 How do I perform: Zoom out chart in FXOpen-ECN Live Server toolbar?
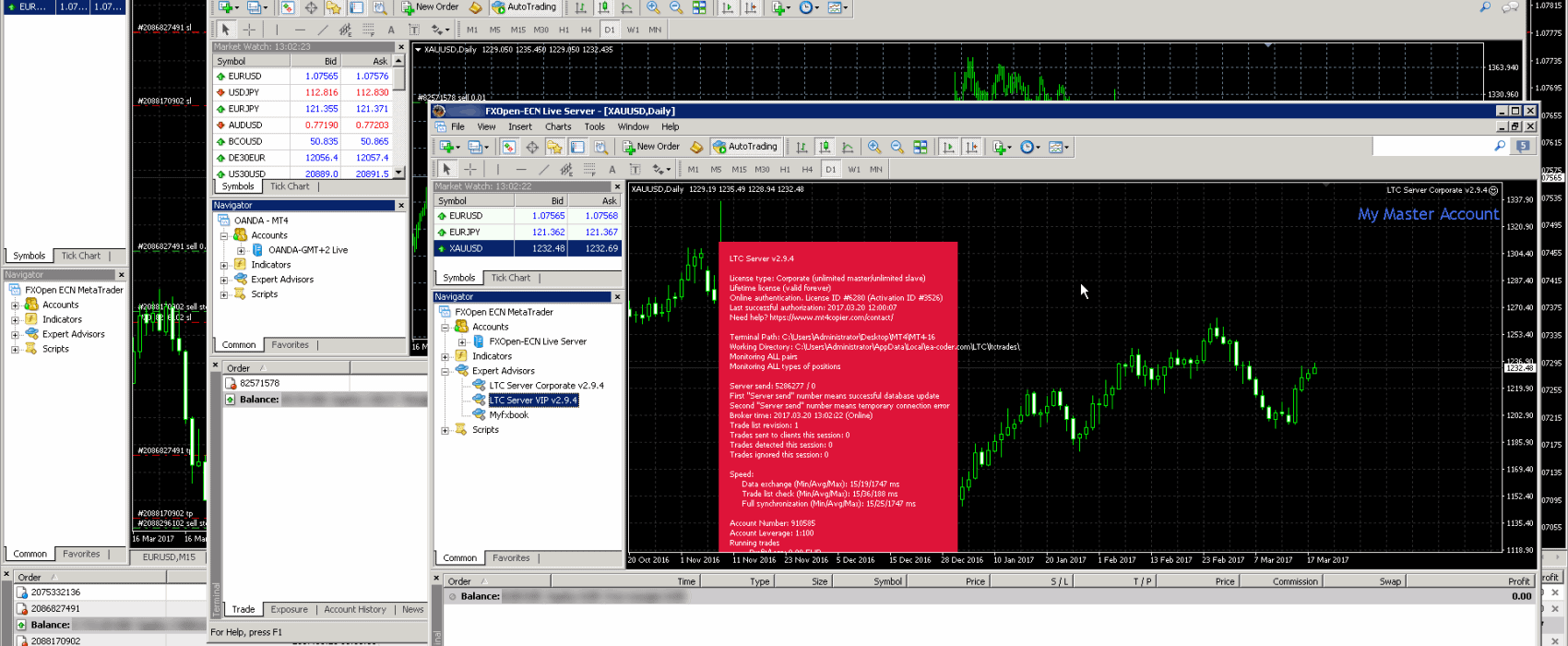point(897,147)
